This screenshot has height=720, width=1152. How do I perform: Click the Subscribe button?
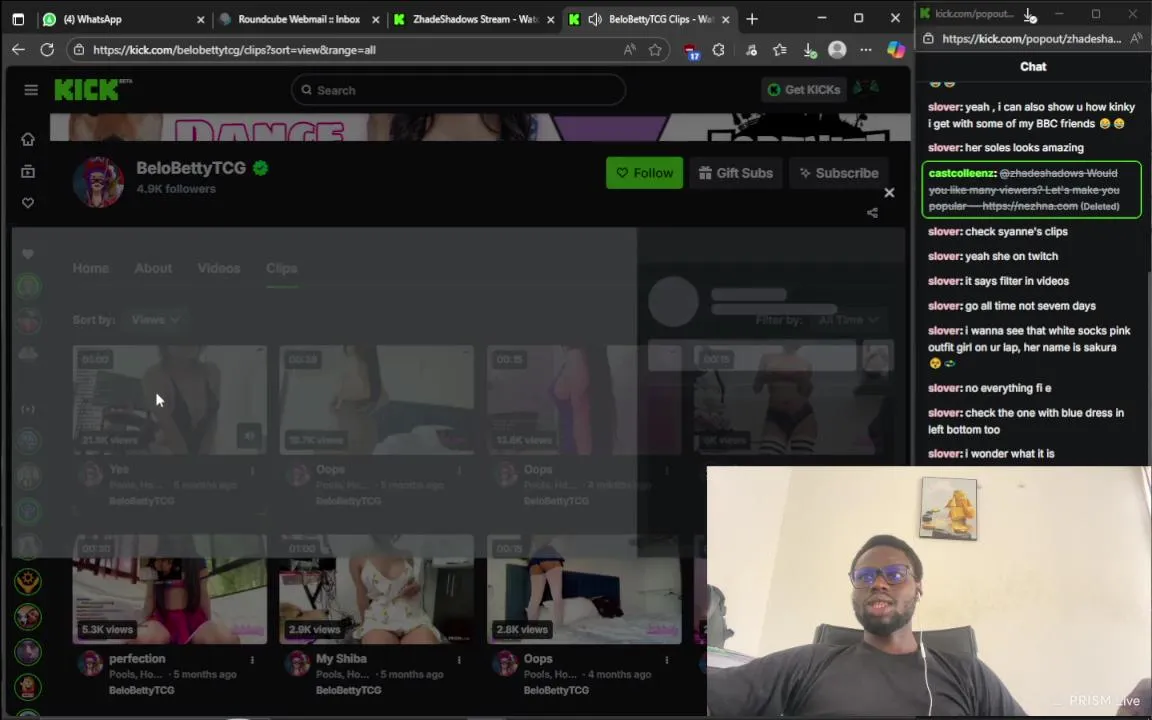click(x=839, y=173)
